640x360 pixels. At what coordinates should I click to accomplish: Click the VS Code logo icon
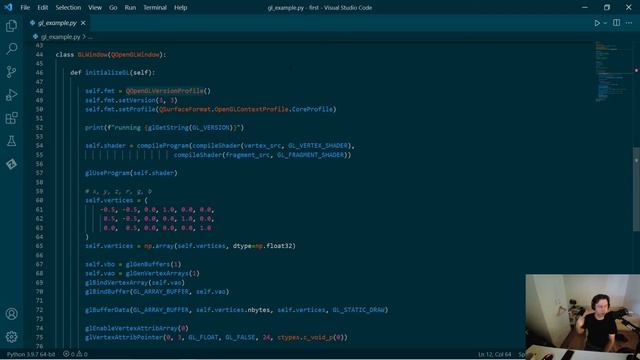coord(8,7)
